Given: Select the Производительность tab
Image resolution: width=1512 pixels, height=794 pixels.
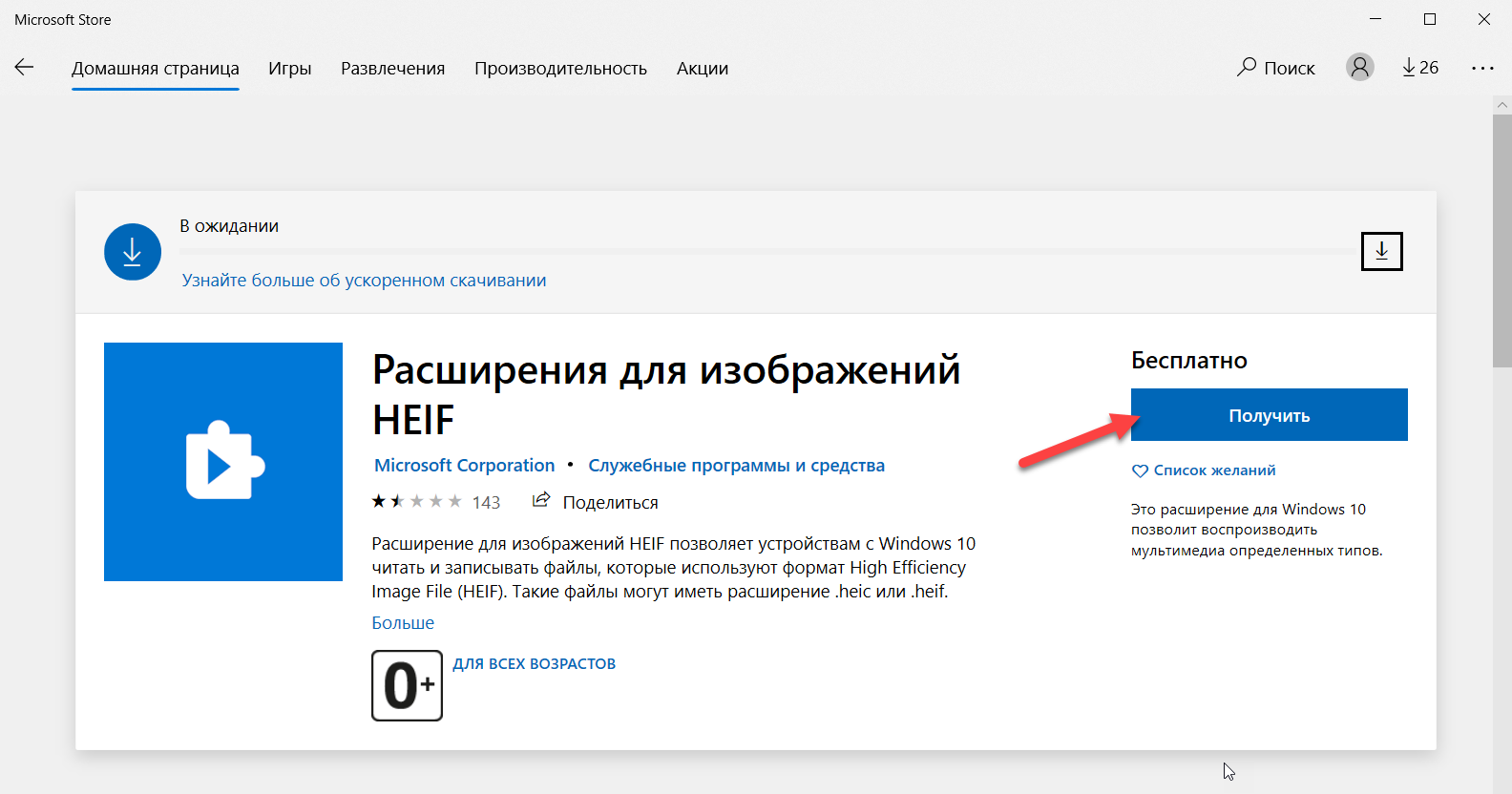Looking at the screenshot, I should (560, 69).
